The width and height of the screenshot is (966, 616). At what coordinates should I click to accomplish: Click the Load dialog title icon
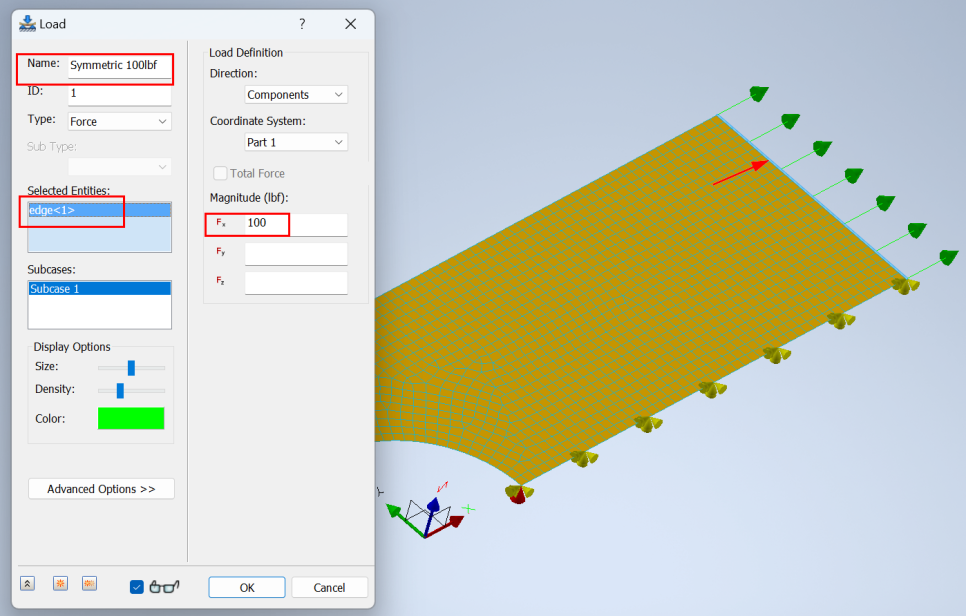point(27,24)
